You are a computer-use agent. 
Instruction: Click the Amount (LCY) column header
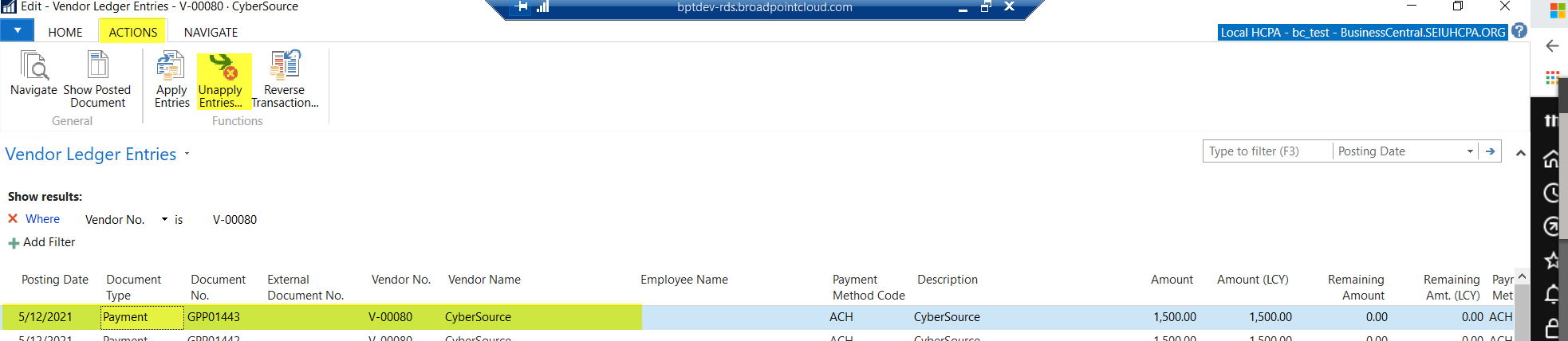[1252, 280]
